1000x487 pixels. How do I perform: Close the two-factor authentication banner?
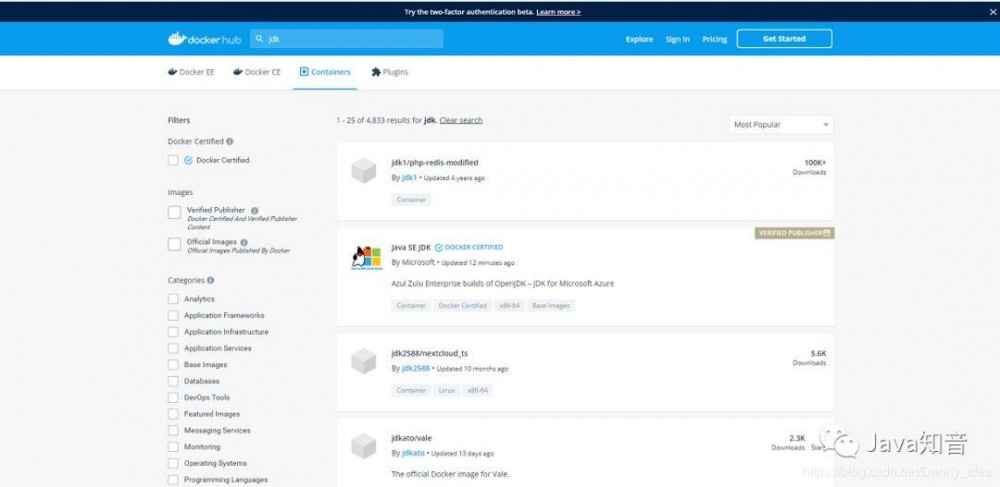click(992, 11)
